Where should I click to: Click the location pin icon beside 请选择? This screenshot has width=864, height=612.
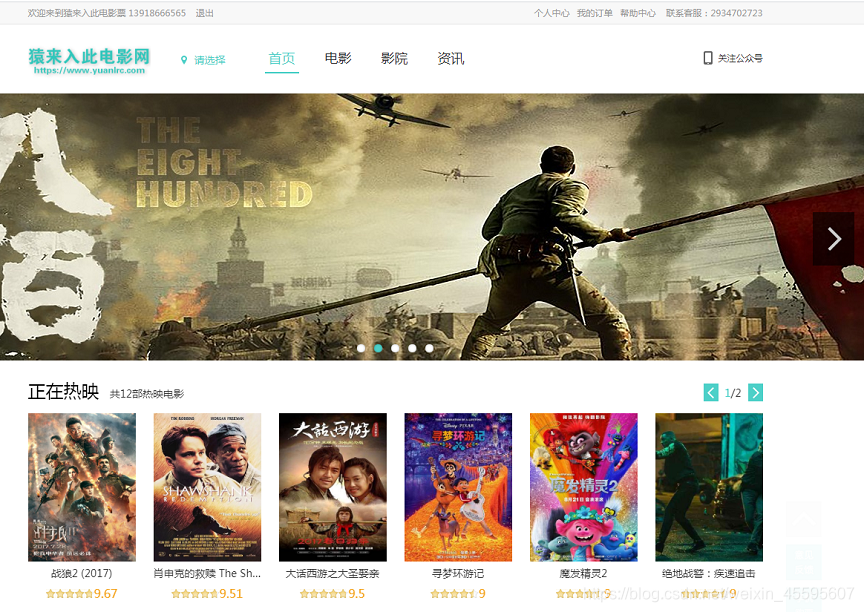coord(184,59)
